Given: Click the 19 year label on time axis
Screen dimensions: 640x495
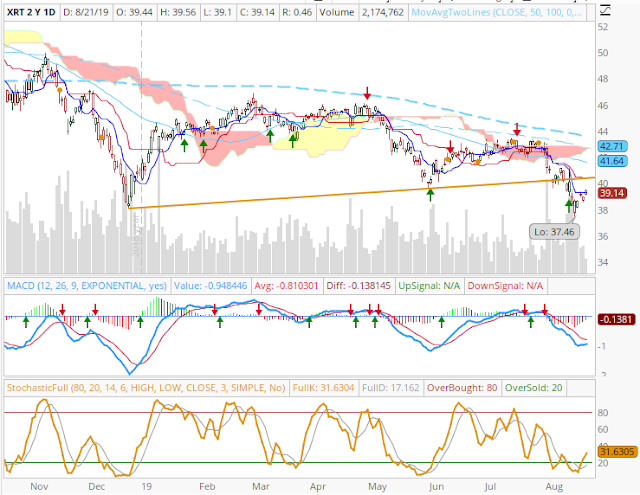Looking at the screenshot, I should [146, 486].
